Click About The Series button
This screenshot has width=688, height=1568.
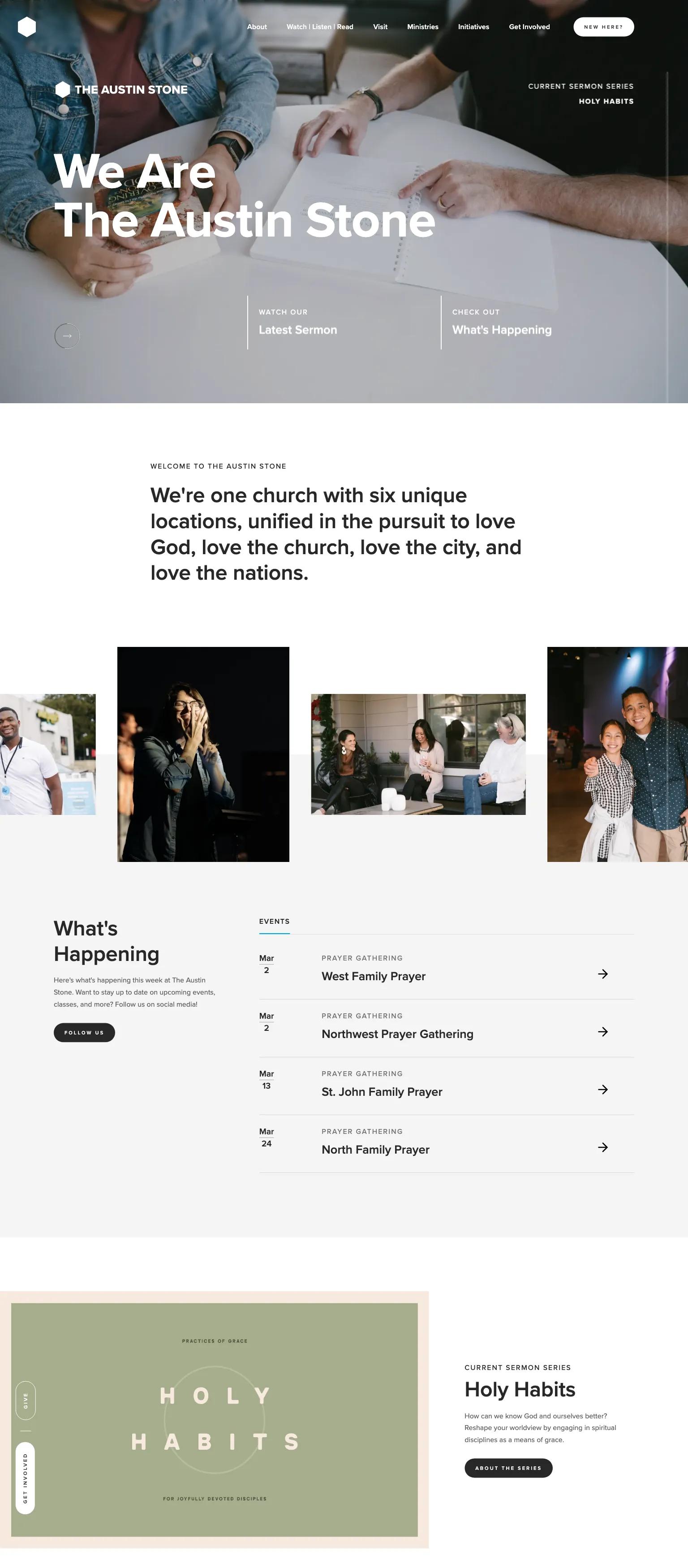(508, 1468)
